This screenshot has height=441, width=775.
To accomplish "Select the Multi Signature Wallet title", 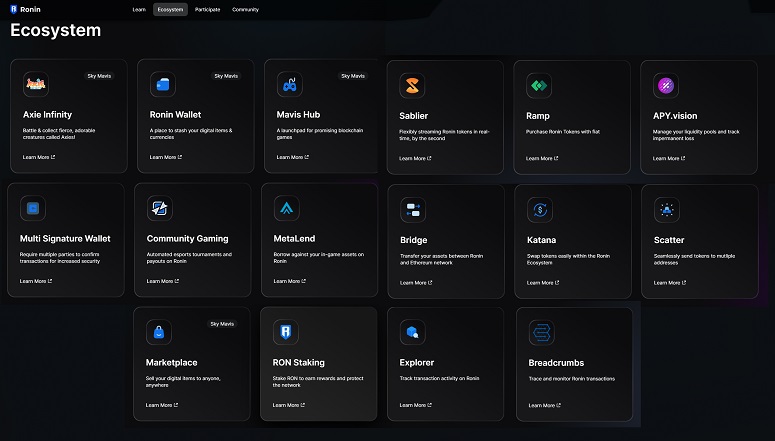I will click(65, 239).
